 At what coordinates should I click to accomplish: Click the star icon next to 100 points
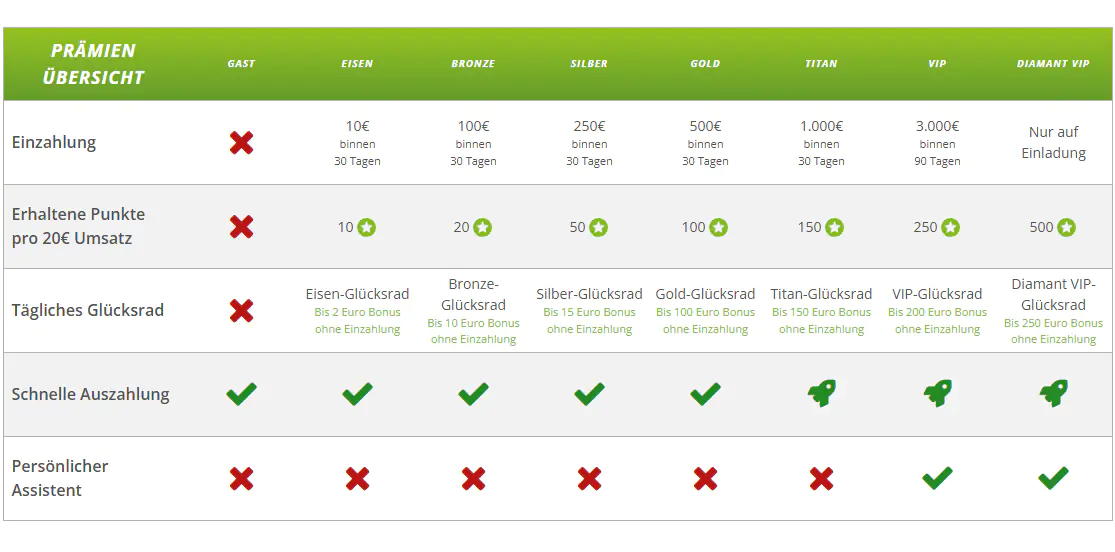point(718,228)
